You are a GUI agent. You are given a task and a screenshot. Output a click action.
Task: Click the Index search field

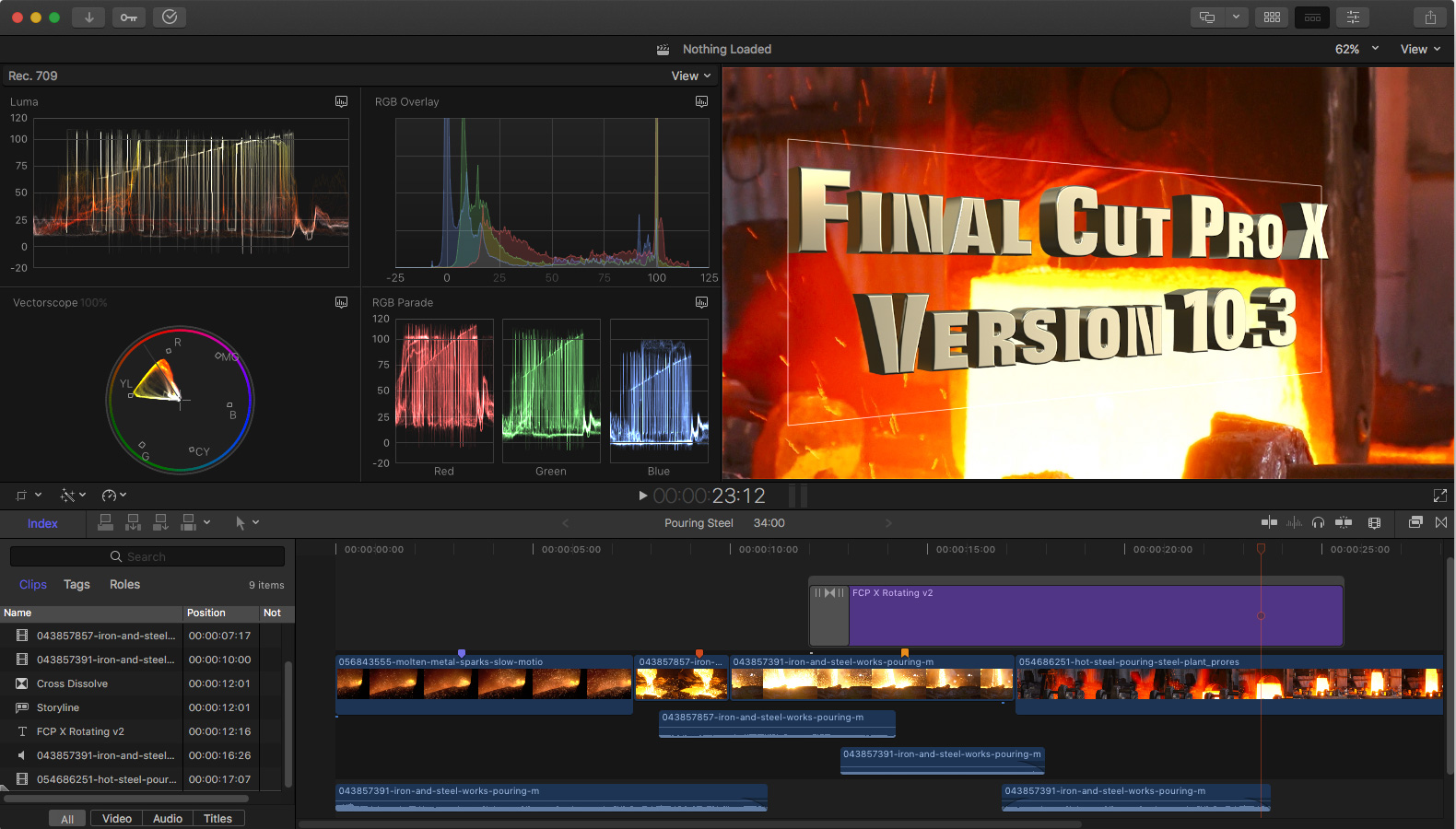(147, 556)
